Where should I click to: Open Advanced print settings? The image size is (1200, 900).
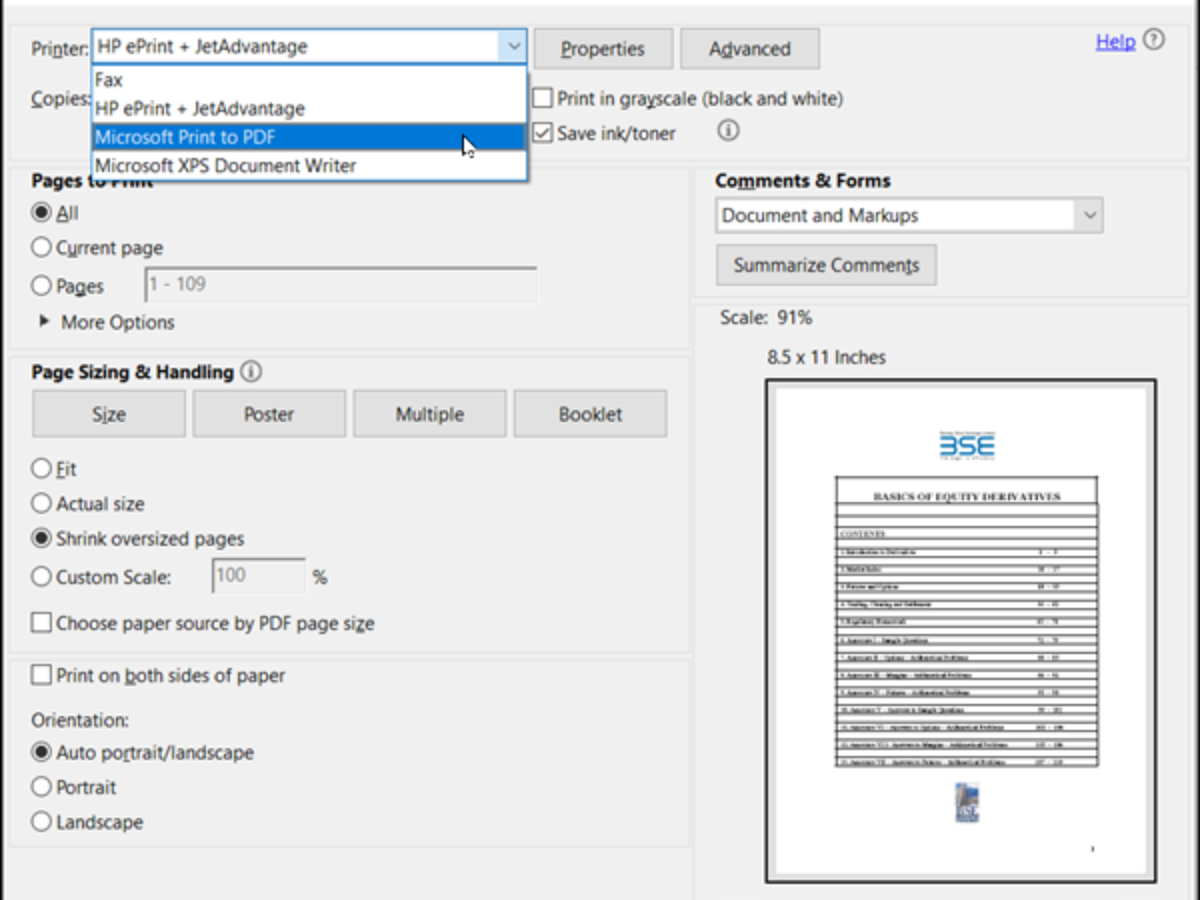pos(750,48)
